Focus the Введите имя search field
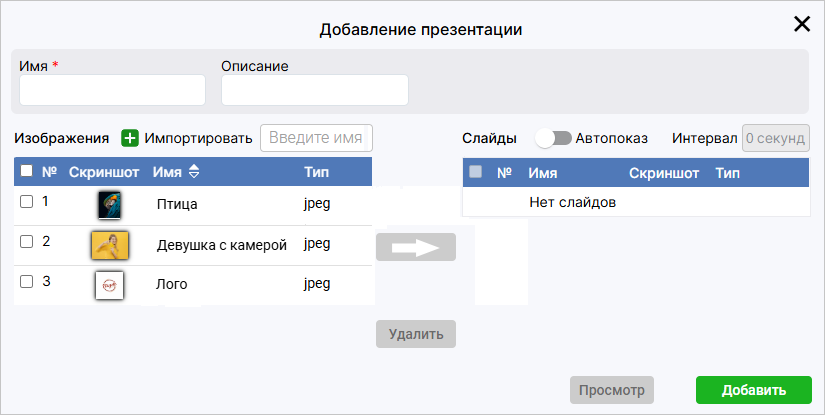This screenshot has width=825, height=415. click(316, 138)
